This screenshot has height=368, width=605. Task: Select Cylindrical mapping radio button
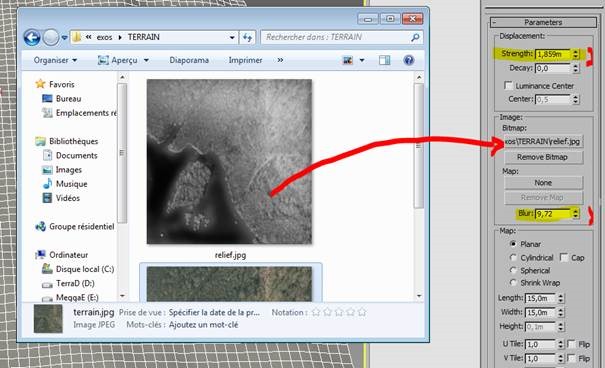click(513, 257)
